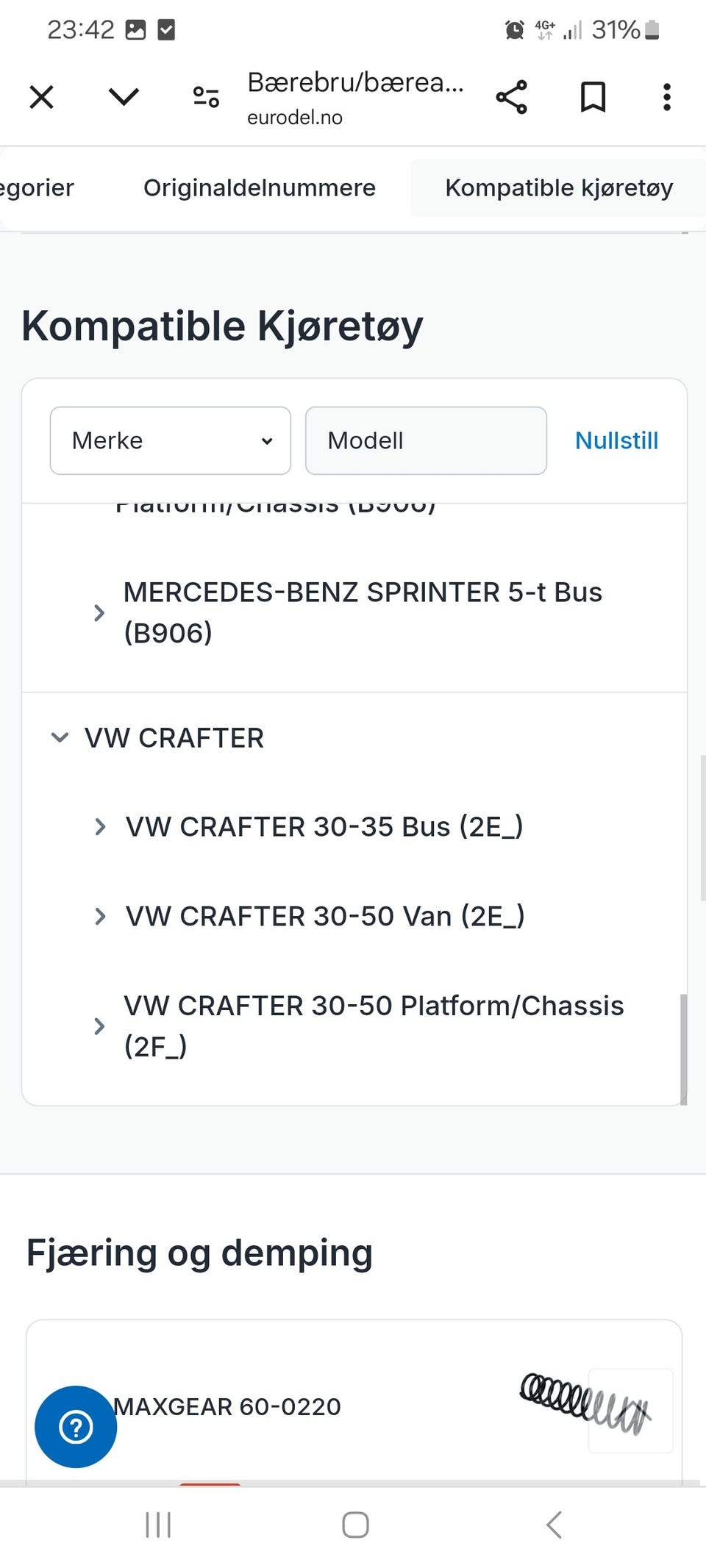Viewport: 706px width, 1568px height.
Task: Open the three-dot overflow menu
Action: pyautogui.click(x=666, y=97)
